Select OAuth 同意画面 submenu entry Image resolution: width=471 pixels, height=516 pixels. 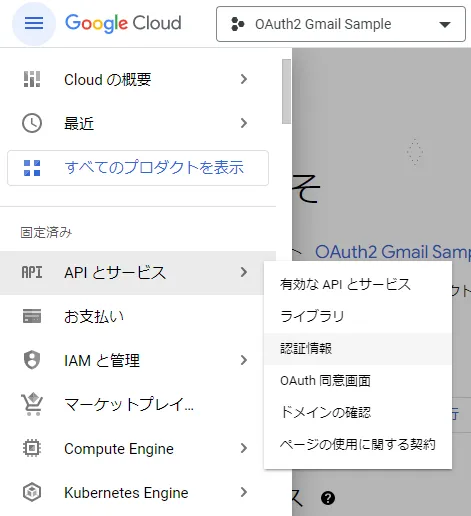[358, 380]
